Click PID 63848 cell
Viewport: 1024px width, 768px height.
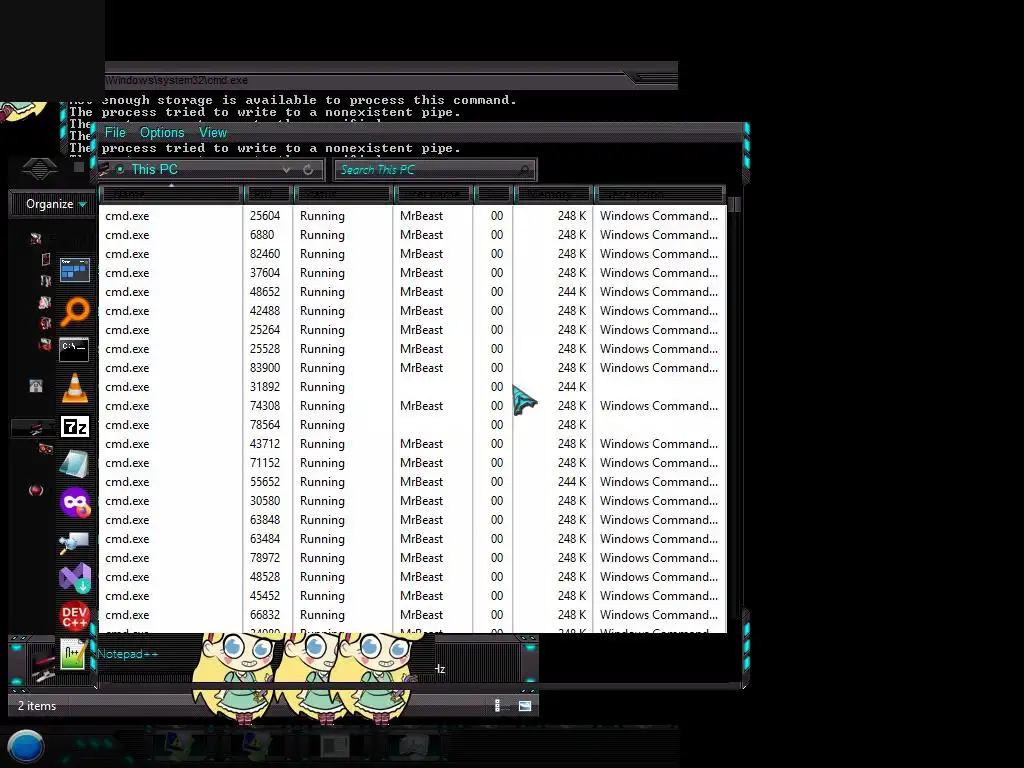click(264, 520)
